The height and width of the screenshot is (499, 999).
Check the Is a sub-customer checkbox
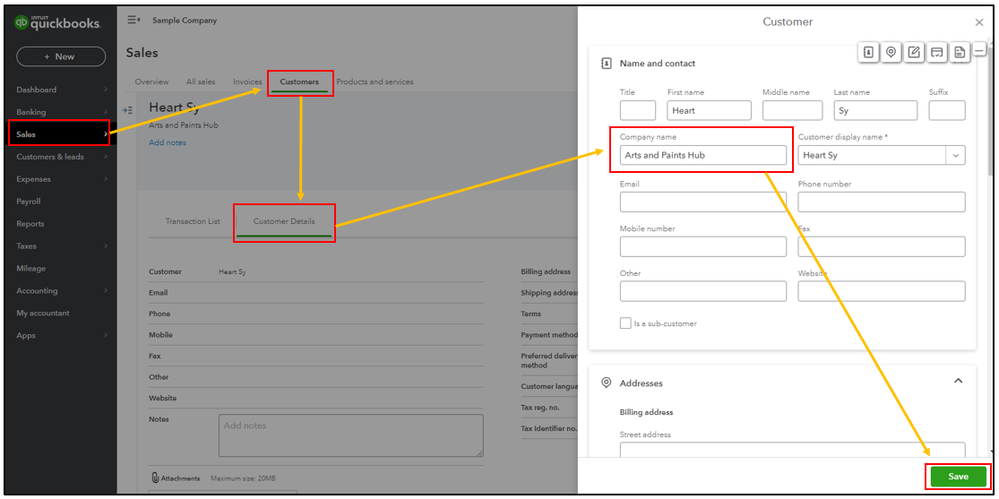(625, 323)
